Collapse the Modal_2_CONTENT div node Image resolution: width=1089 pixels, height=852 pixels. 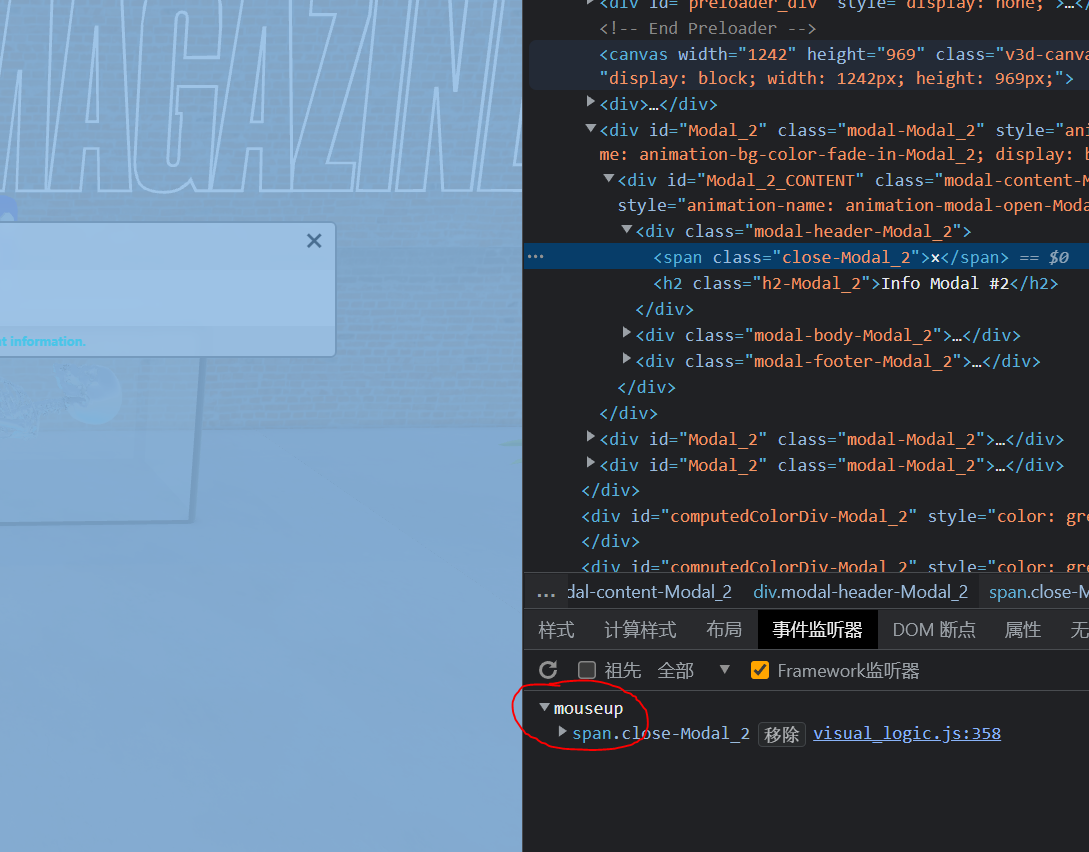(x=609, y=178)
